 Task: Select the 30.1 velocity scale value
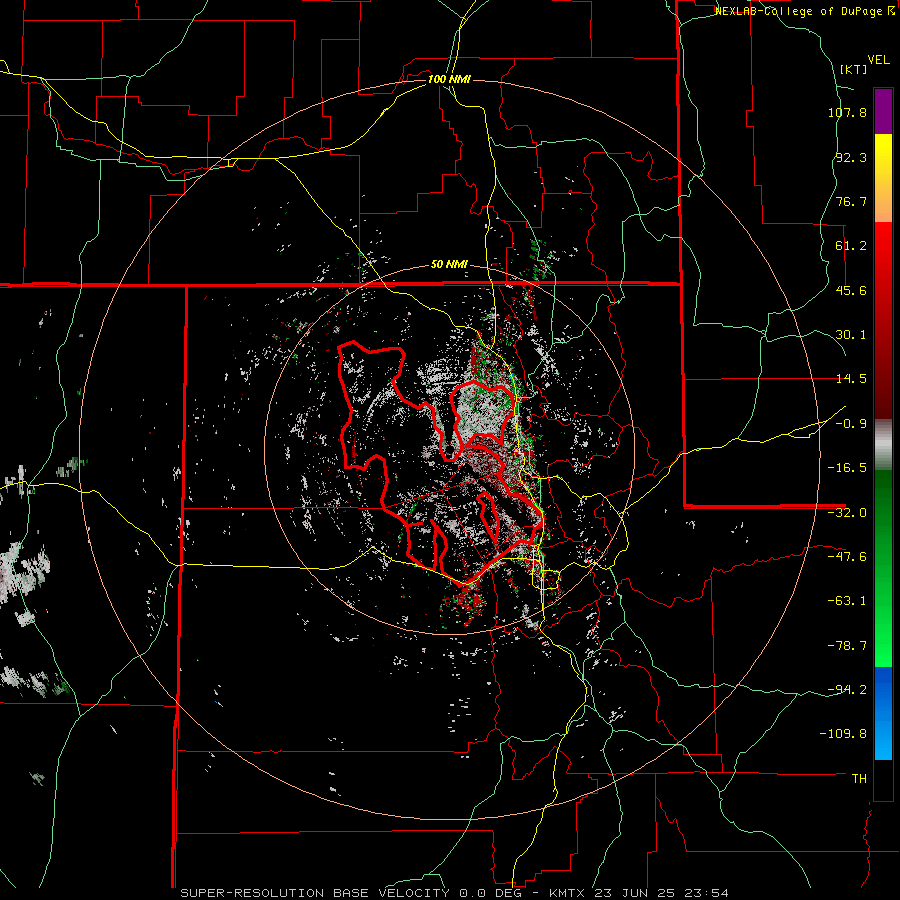click(851, 335)
